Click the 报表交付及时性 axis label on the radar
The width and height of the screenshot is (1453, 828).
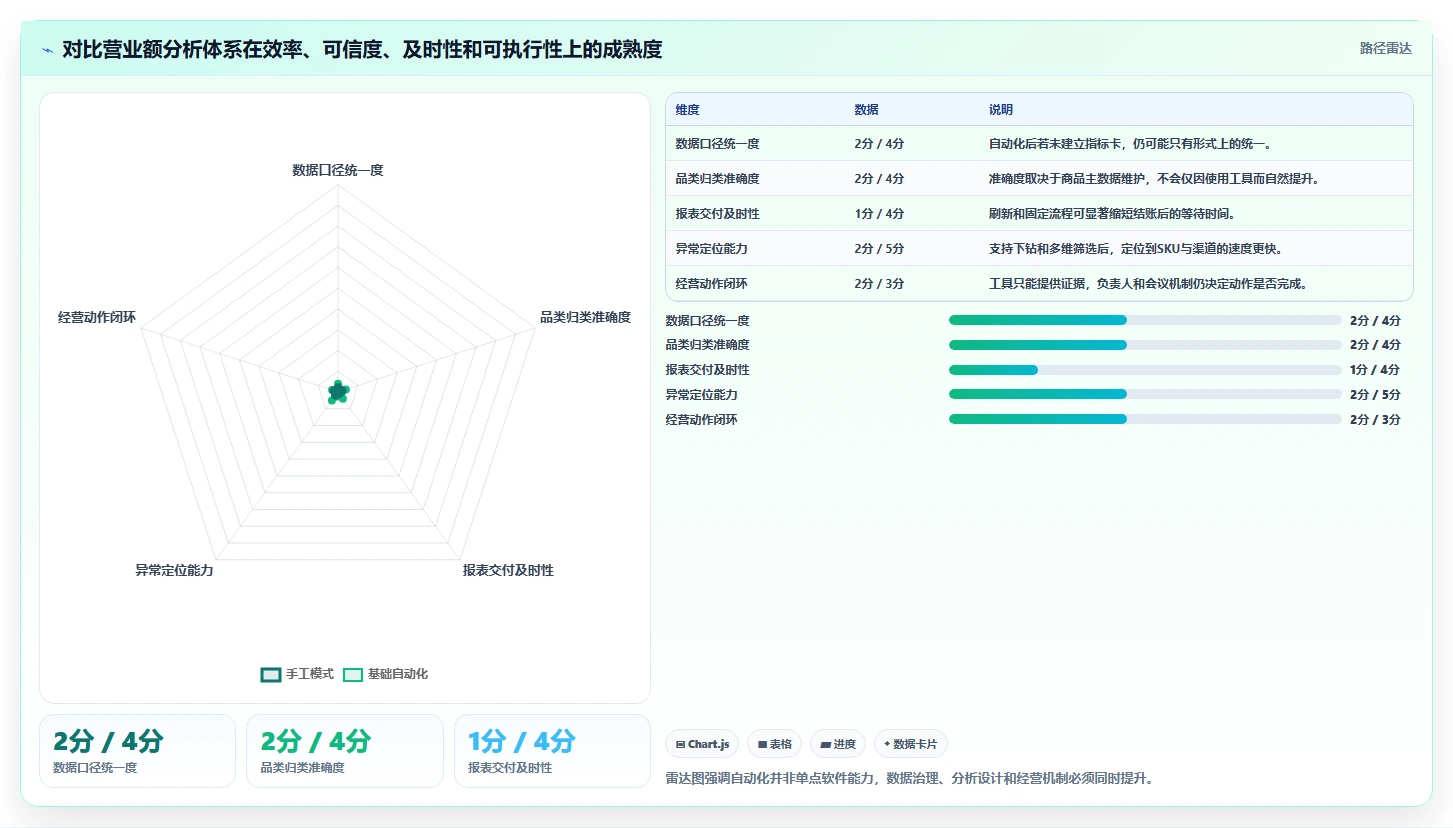coord(508,570)
